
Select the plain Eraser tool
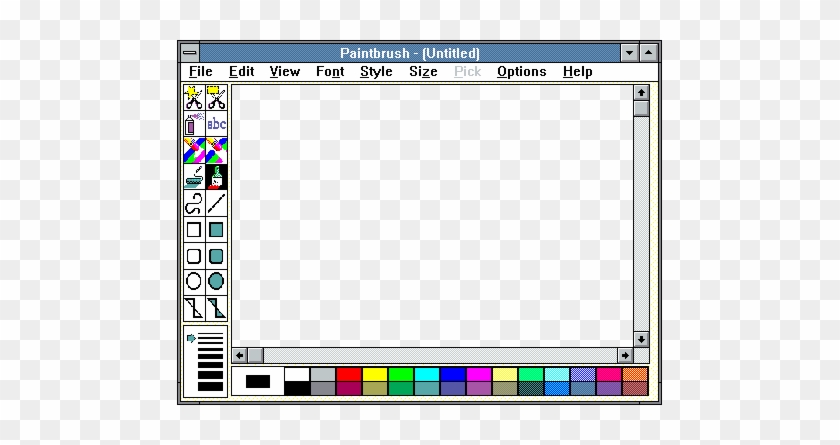[216, 150]
